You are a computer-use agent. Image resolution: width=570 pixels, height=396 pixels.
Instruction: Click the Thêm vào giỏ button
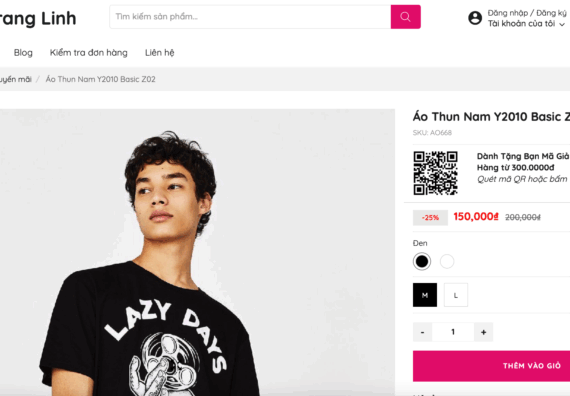tap(491, 366)
